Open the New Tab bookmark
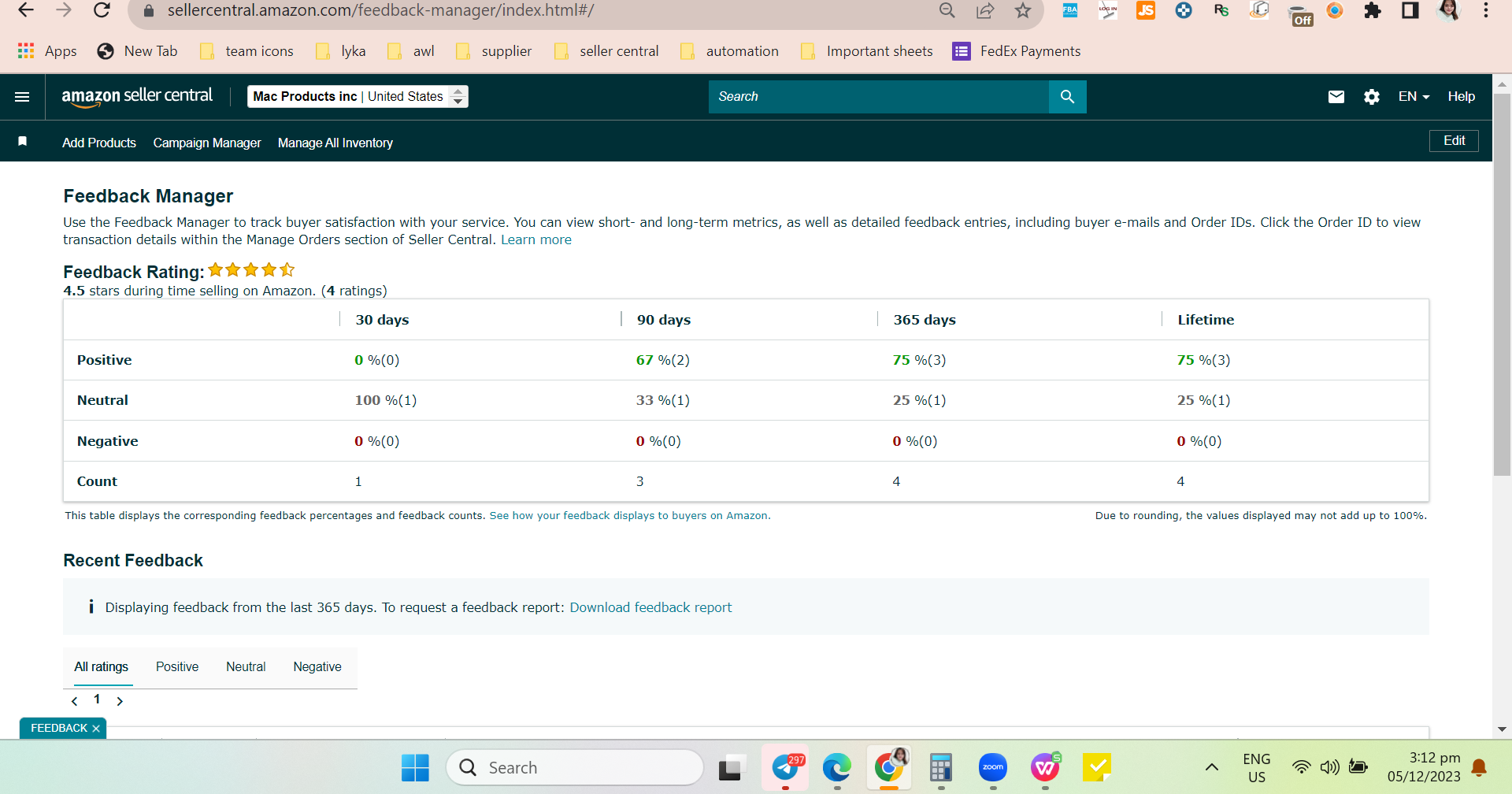 (x=138, y=51)
